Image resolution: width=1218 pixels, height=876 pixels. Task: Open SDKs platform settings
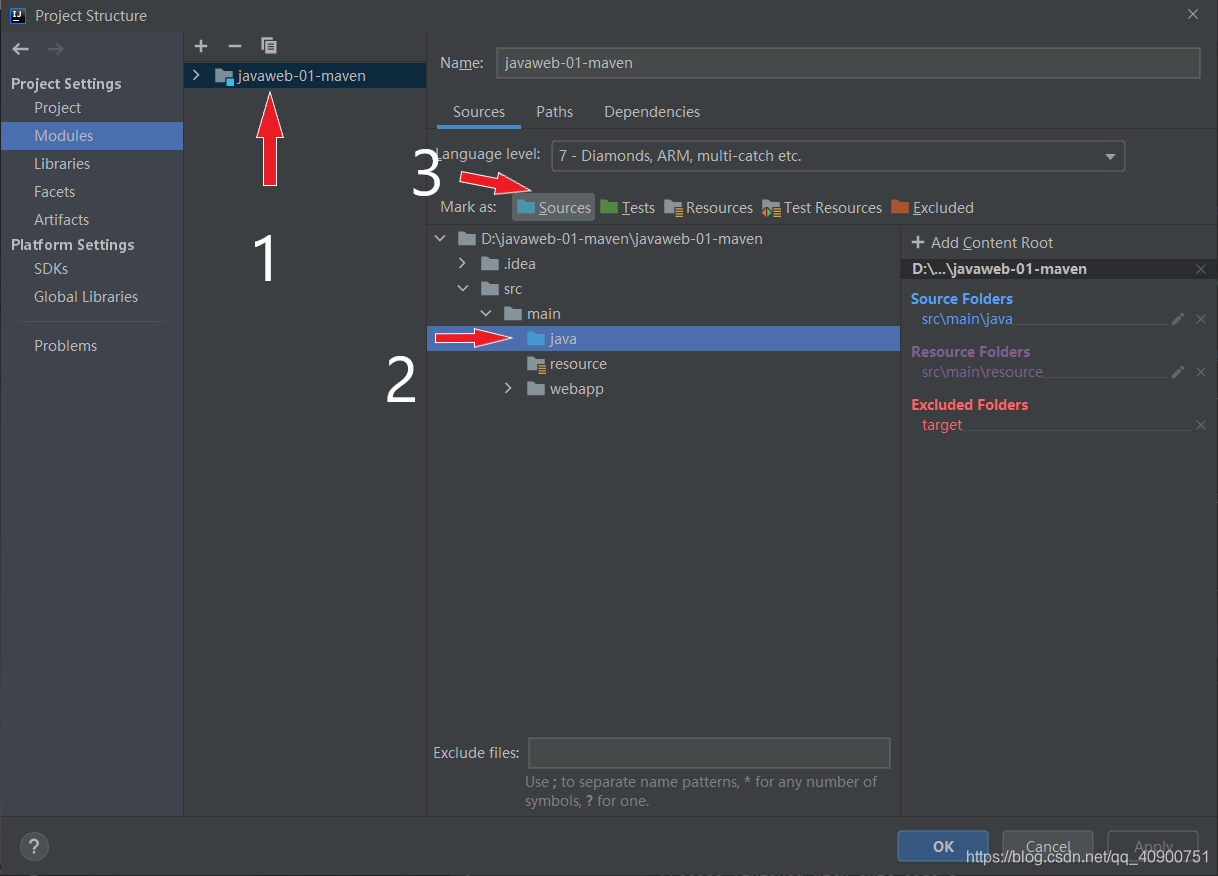click(51, 269)
